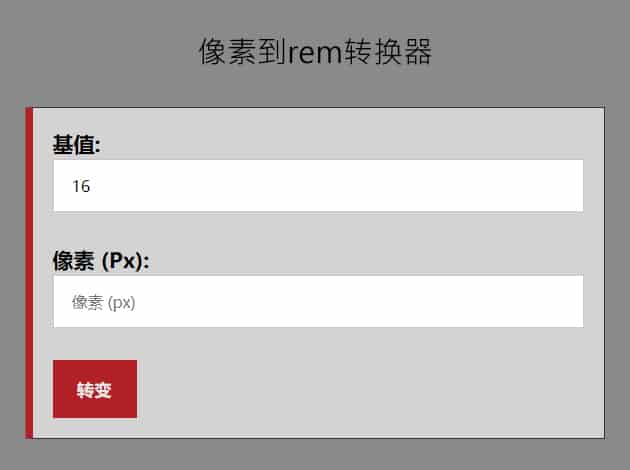The height and width of the screenshot is (470, 630).
Task: Click right end of pixel input field
Action: point(565,302)
